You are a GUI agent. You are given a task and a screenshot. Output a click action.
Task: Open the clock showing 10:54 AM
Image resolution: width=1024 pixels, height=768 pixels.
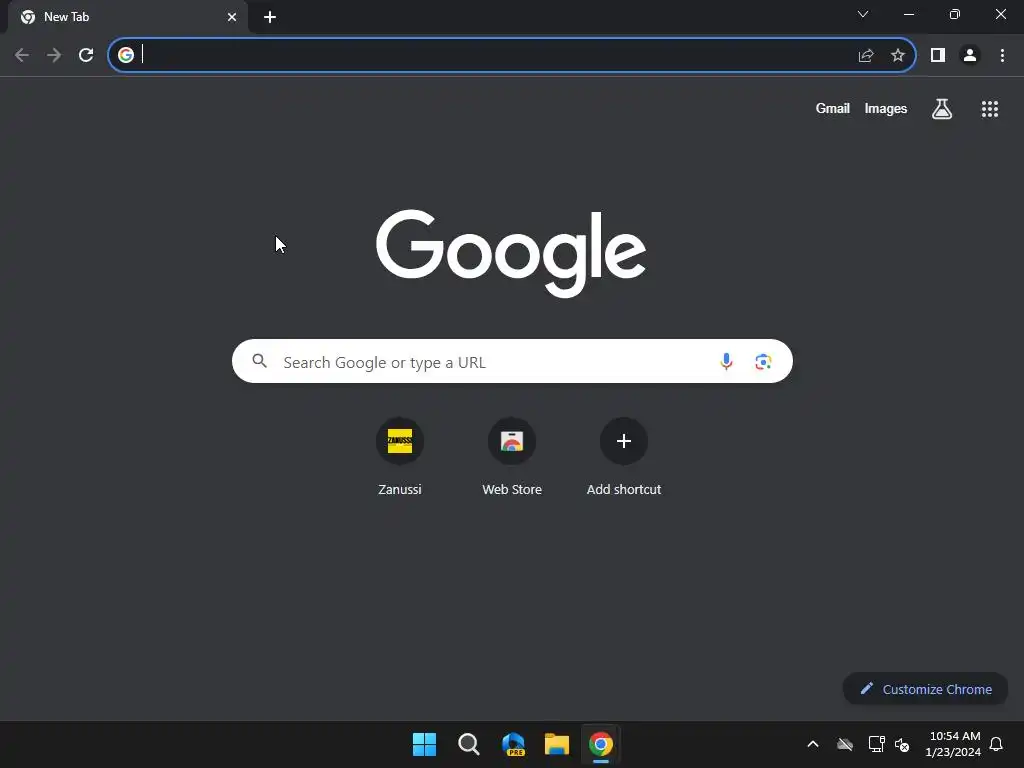point(953,744)
